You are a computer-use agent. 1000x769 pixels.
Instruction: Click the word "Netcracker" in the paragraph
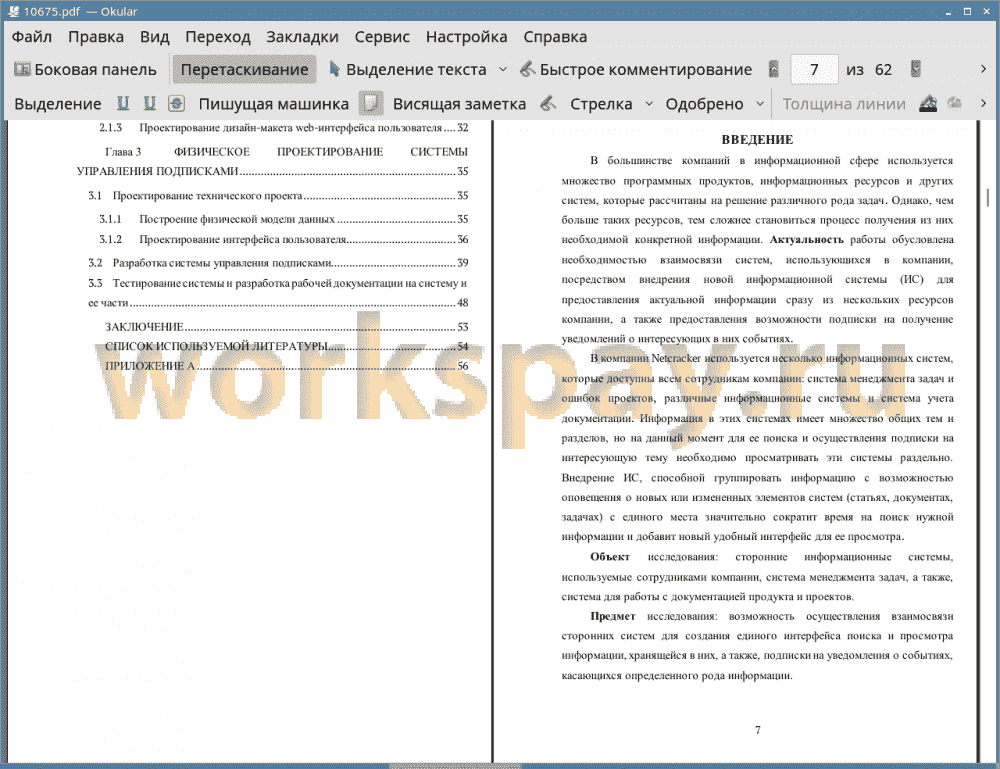pos(676,358)
